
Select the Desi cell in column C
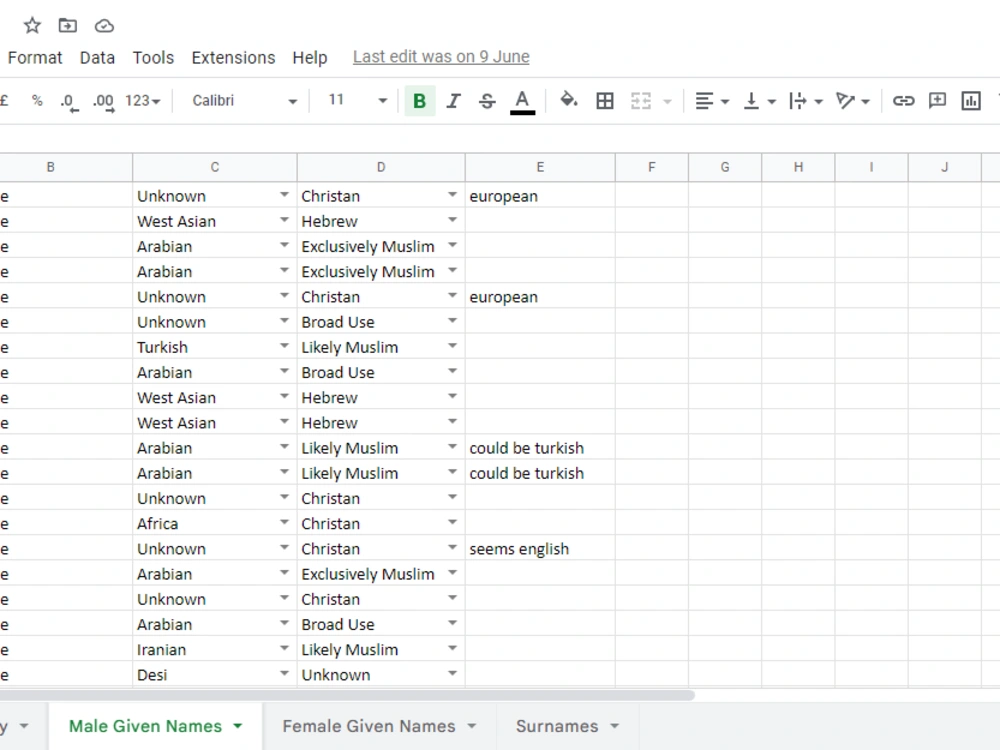pos(215,675)
